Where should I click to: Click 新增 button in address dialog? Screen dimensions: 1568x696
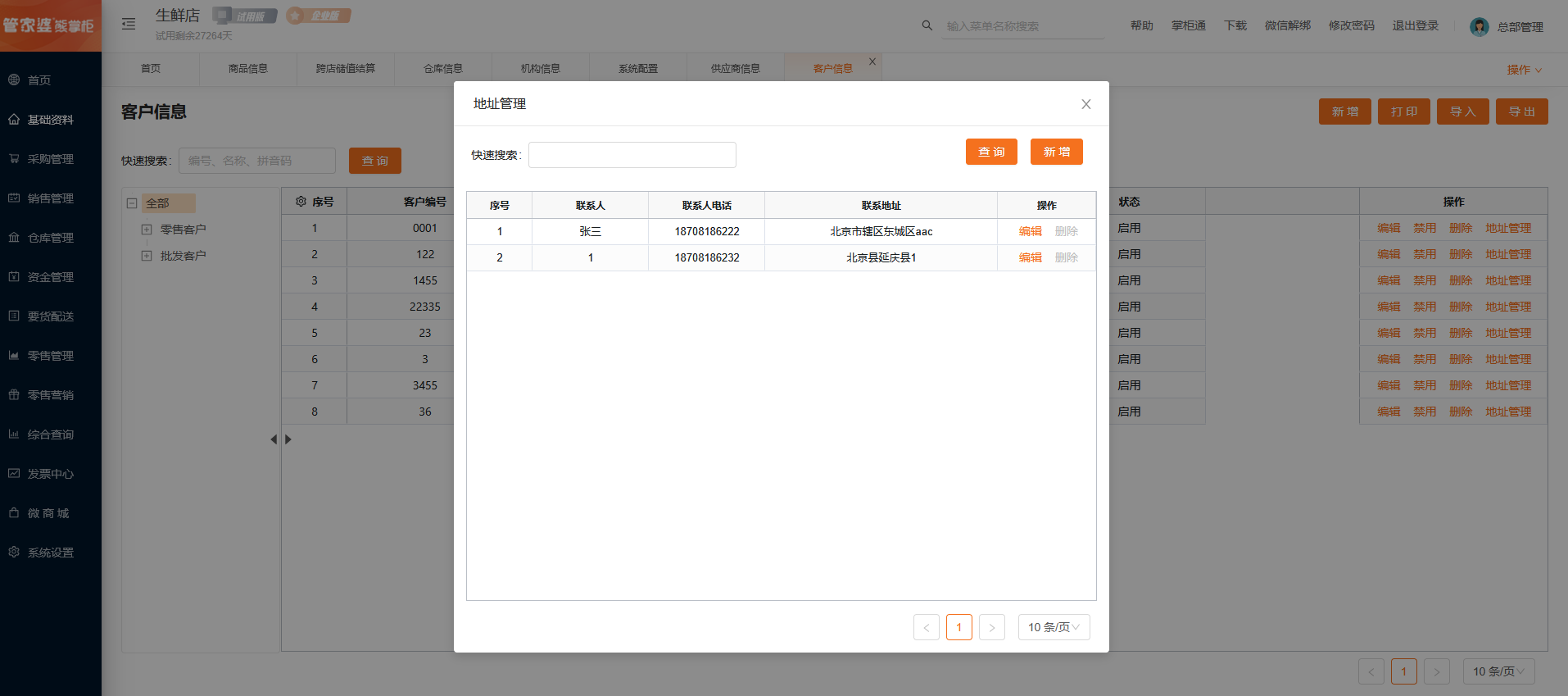(1056, 152)
